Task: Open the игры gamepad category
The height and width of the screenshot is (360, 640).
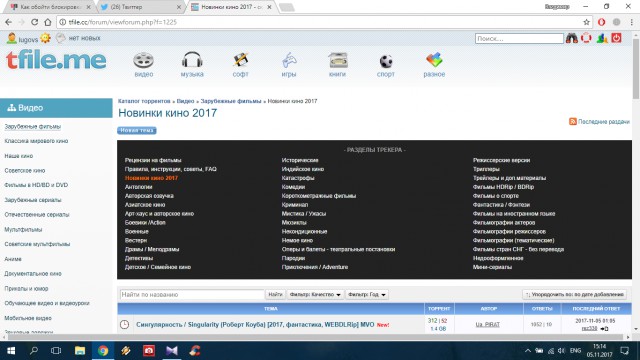Action: pyautogui.click(x=289, y=64)
